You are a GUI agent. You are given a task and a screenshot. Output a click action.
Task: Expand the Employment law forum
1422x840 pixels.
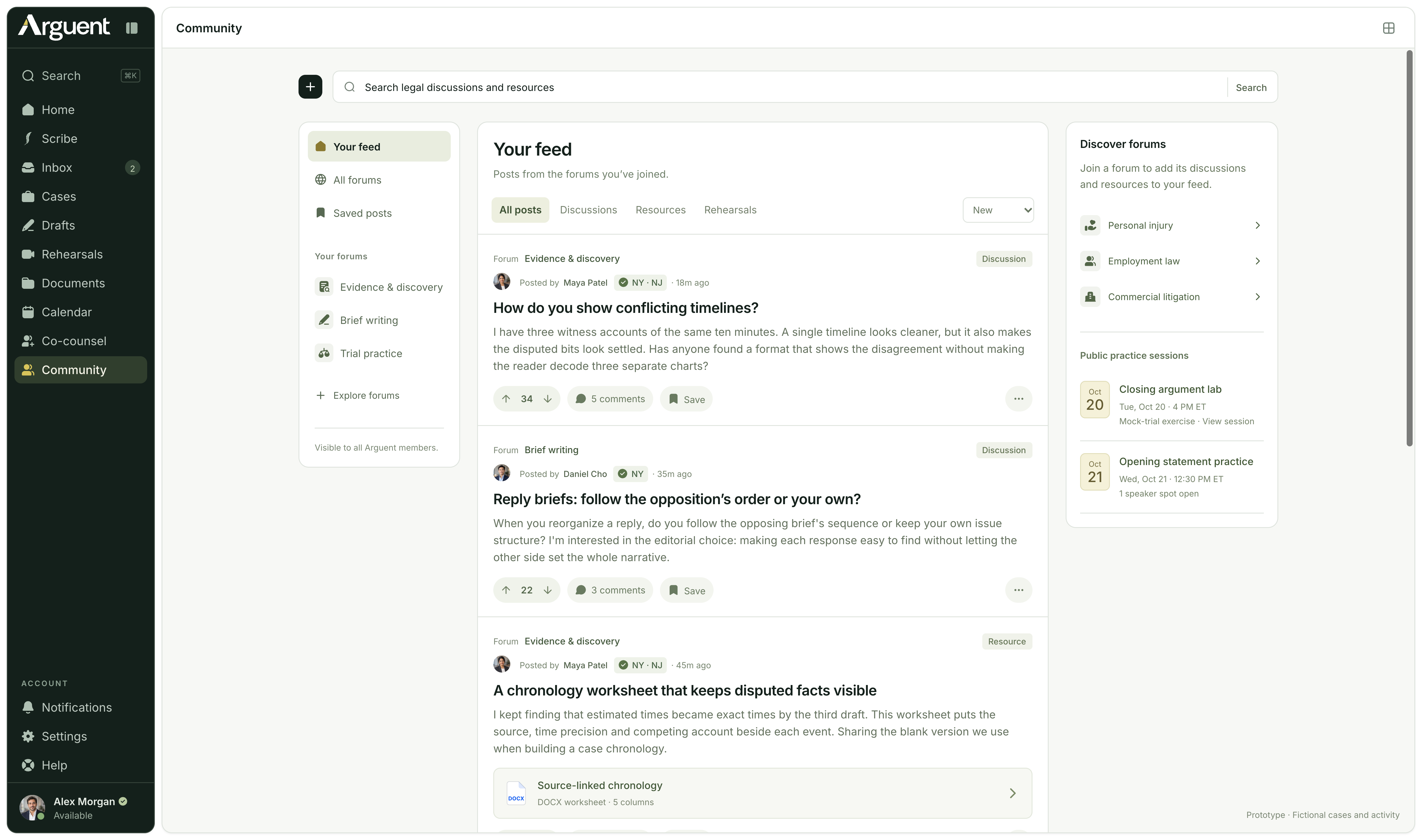[1171, 261]
